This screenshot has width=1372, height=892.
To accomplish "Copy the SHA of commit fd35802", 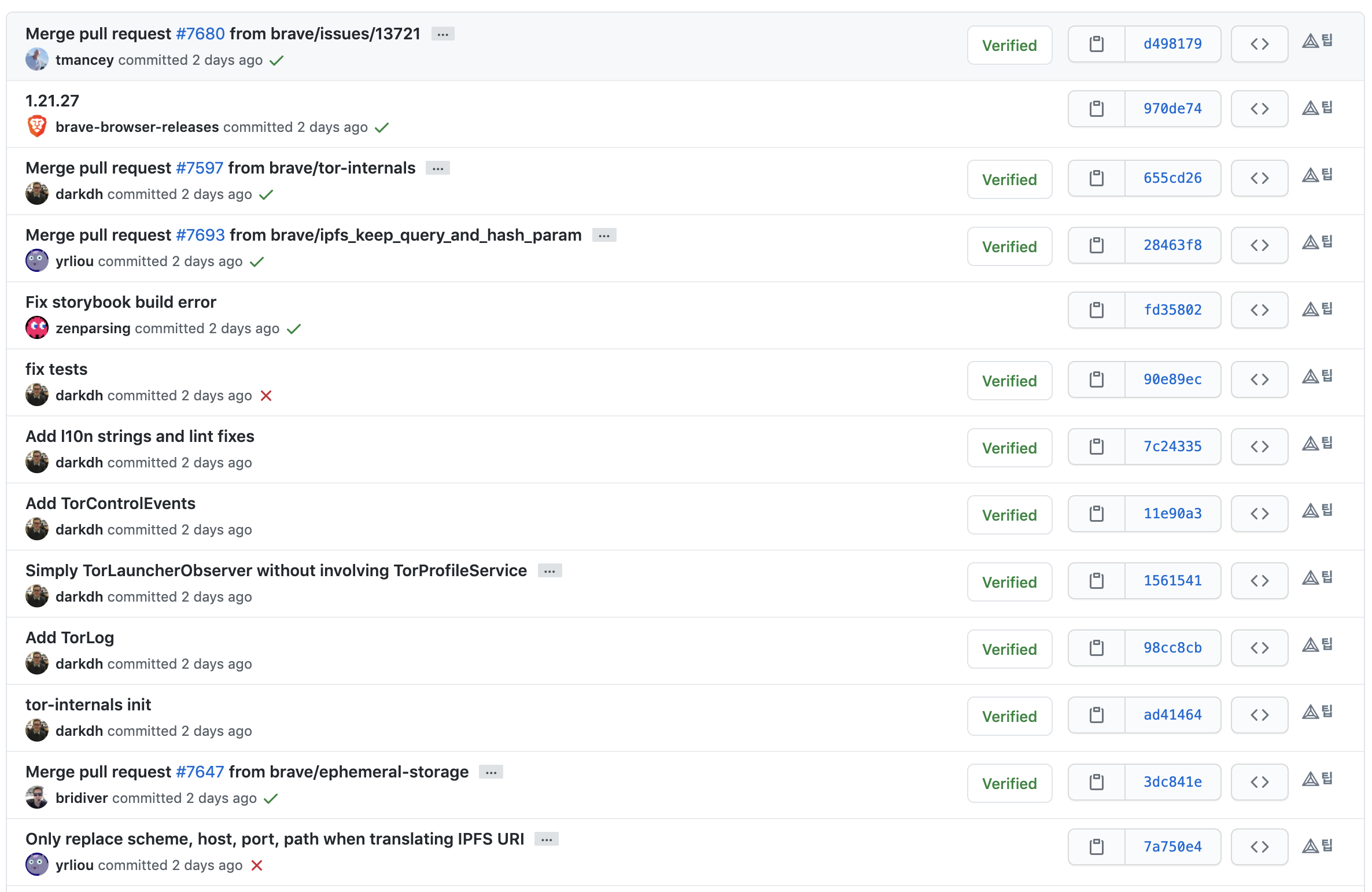I will (x=1096, y=310).
